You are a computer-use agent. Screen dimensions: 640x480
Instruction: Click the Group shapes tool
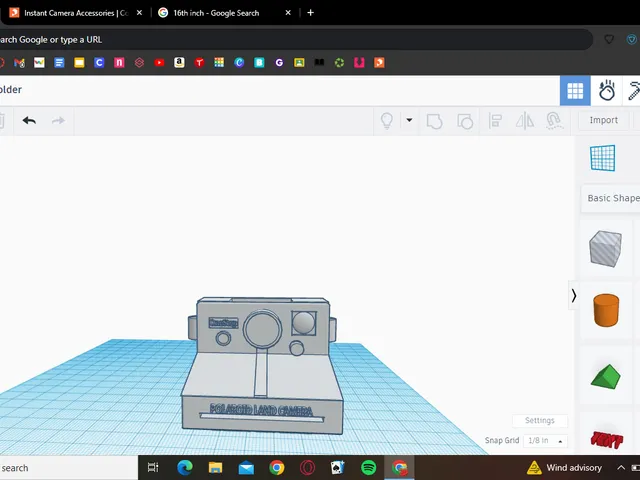click(x=434, y=121)
